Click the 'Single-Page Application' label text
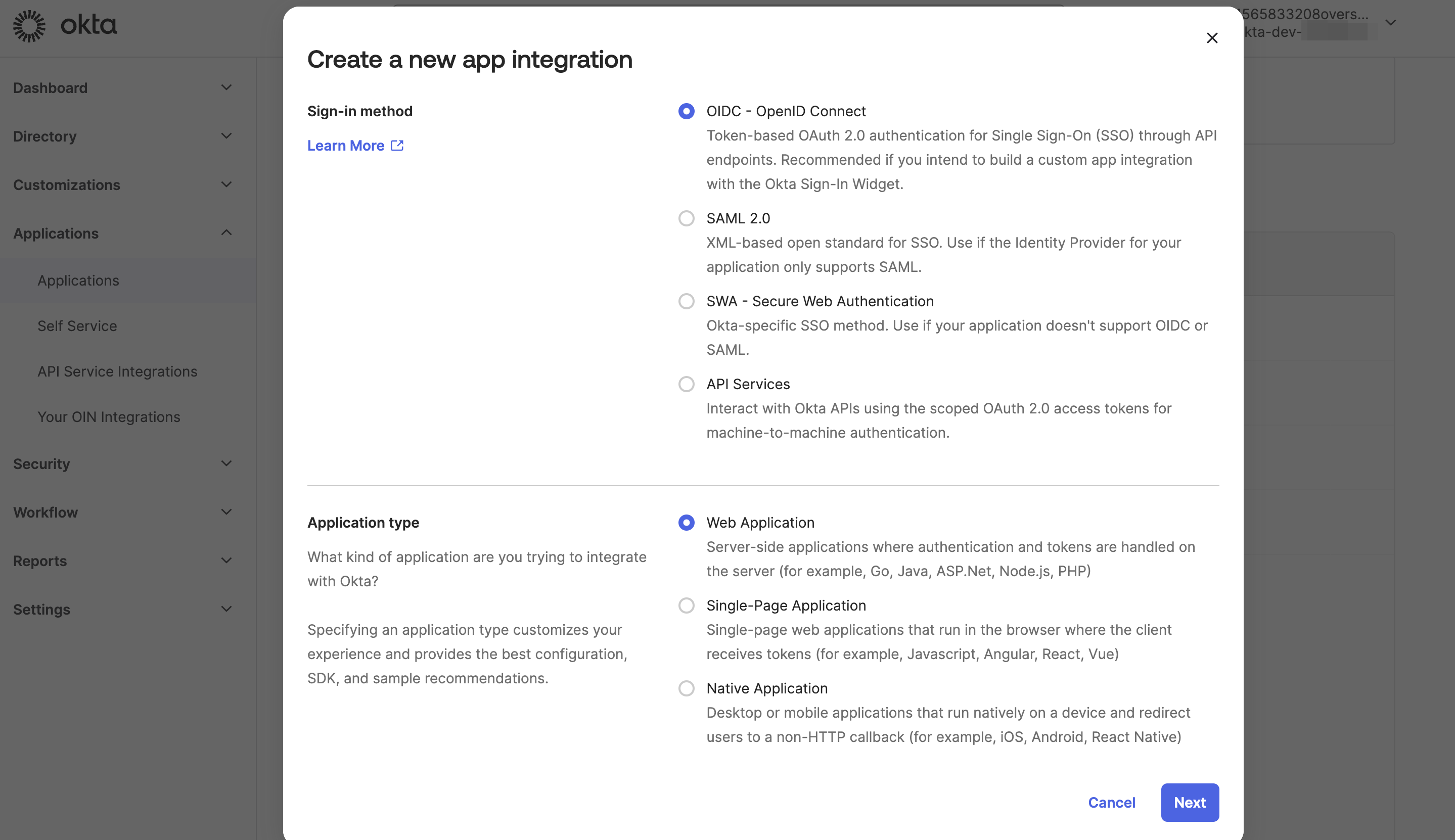1455x840 pixels. [x=786, y=606]
